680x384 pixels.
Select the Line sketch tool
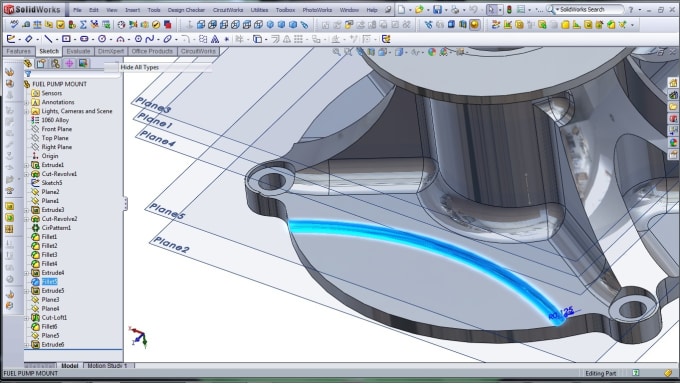pos(48,39)
